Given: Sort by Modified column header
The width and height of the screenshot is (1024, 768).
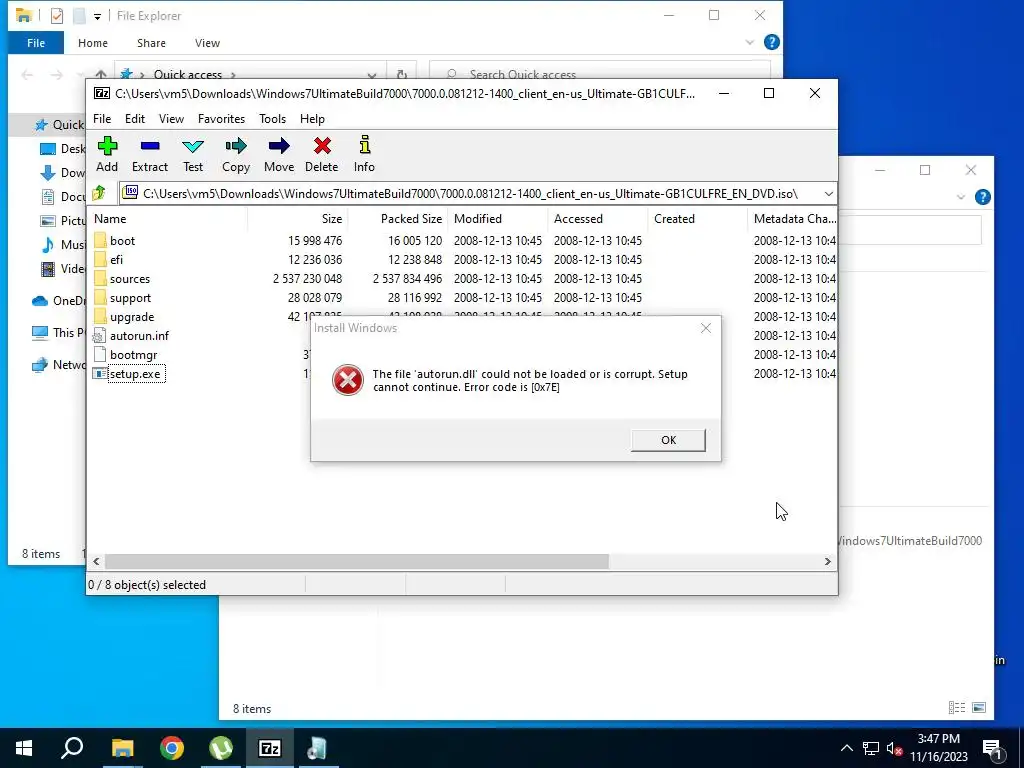Looking at the screenshot, I should point(478,219).
